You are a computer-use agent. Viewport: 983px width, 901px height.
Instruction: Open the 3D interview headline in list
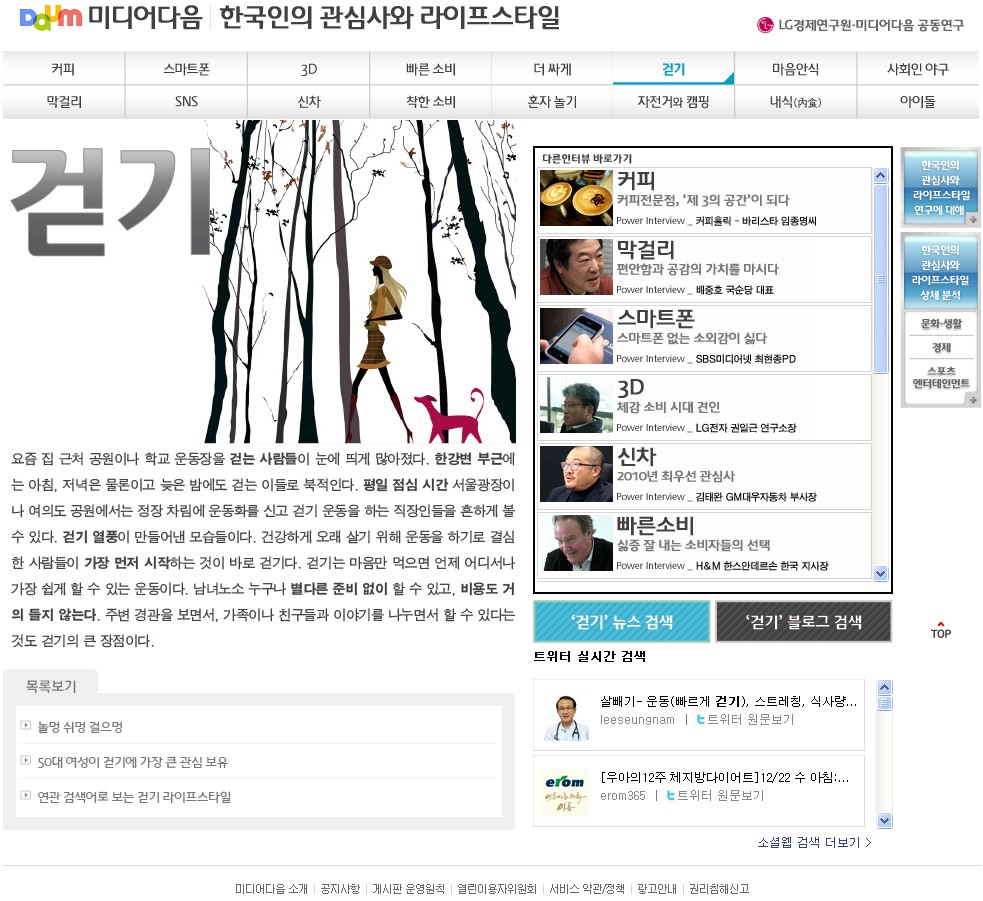[631, 387]
